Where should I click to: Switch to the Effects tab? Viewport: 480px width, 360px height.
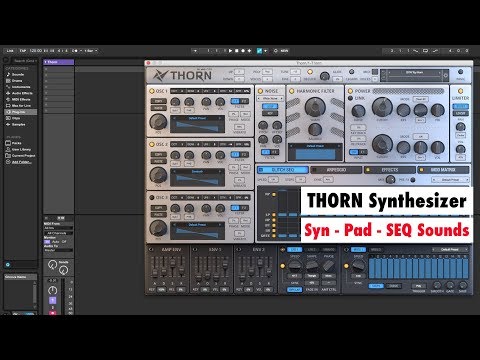pyautogui.click(x=389, y=170)
